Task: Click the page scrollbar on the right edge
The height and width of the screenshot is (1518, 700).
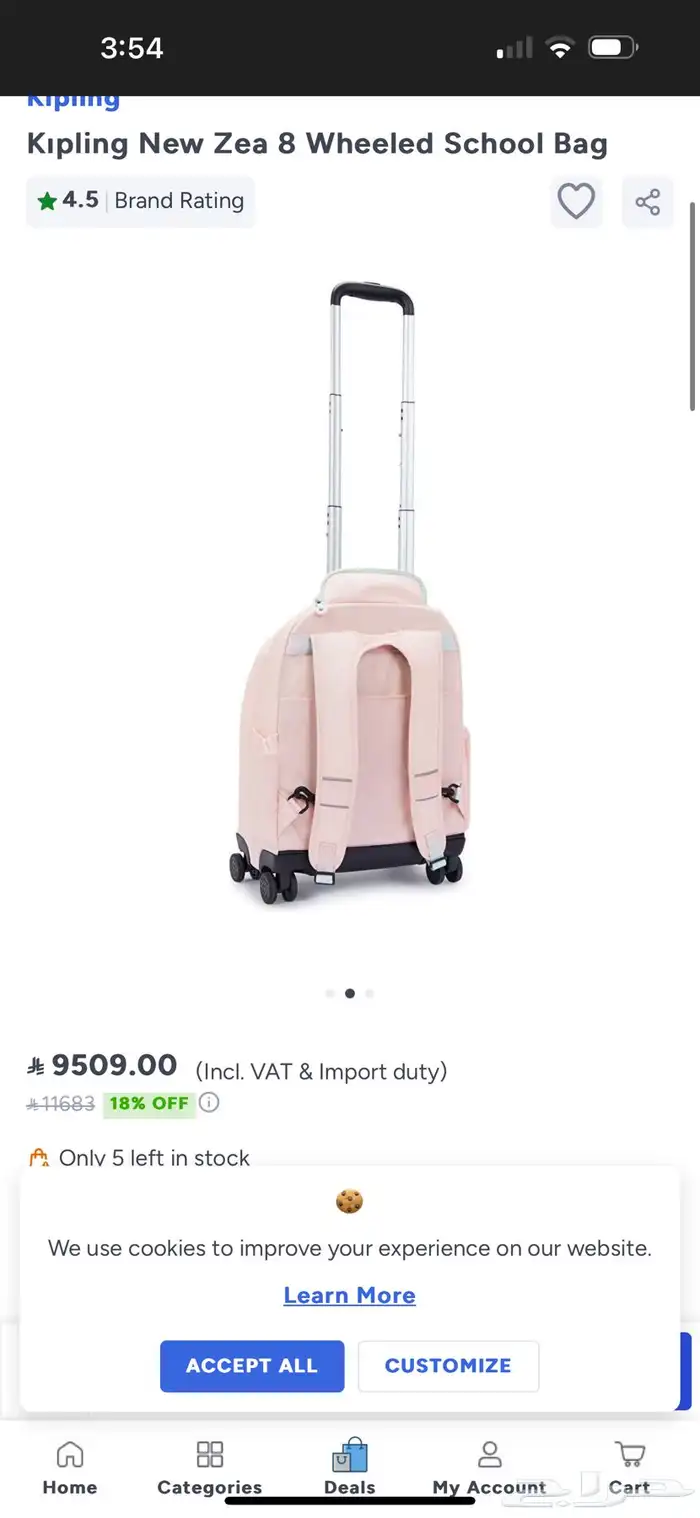Action: pos(692,305)
